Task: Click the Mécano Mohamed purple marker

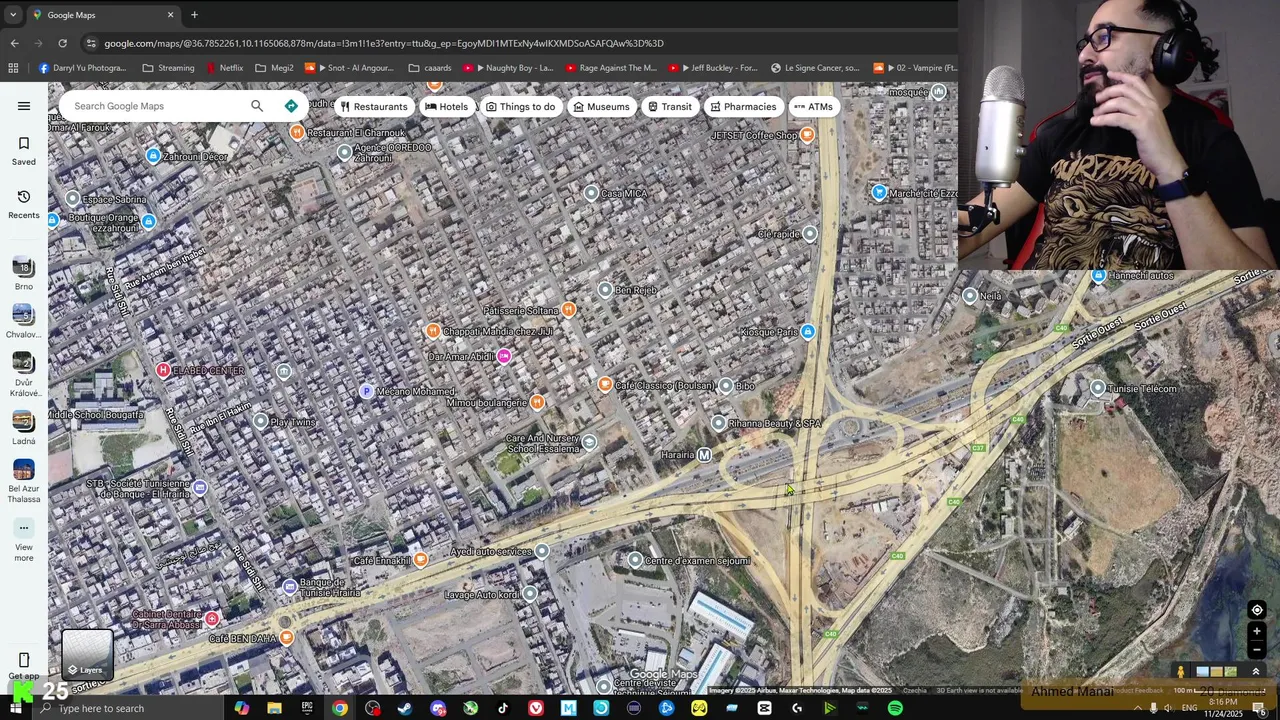Action: tap(366, 391)
